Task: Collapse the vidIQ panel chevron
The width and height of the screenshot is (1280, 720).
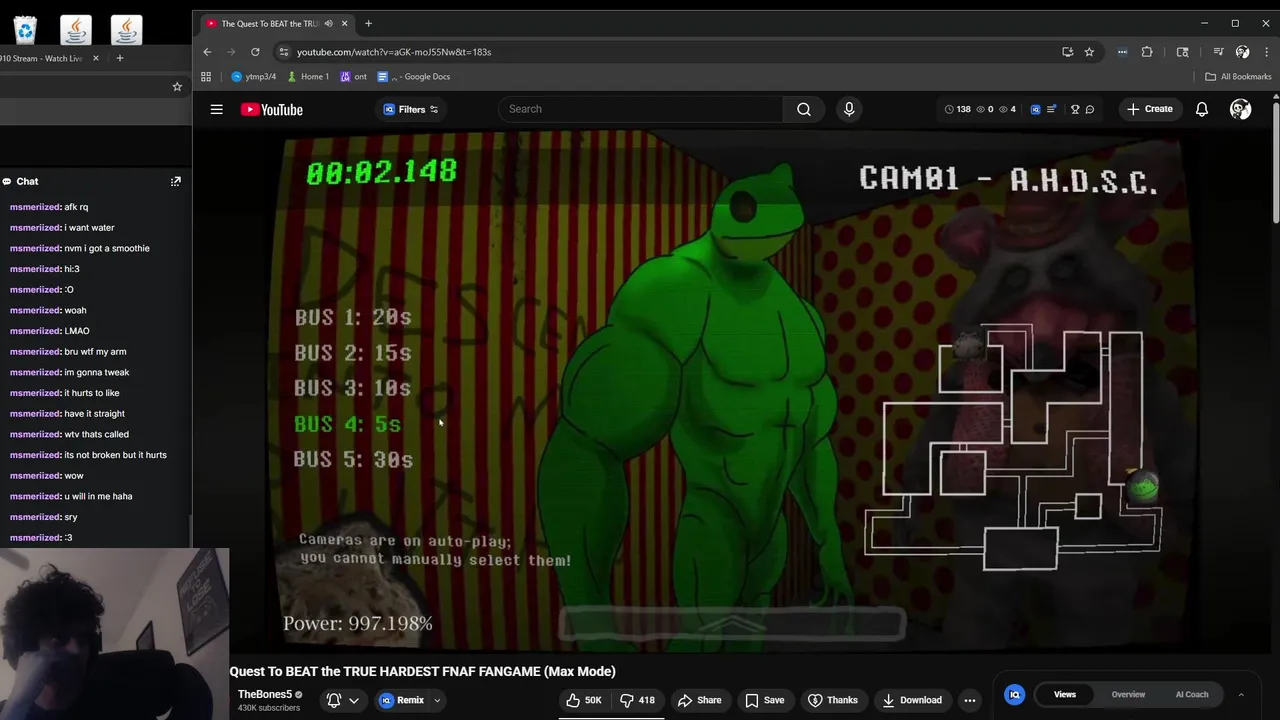Action: pyautogui.click(x=1241, y=694)
